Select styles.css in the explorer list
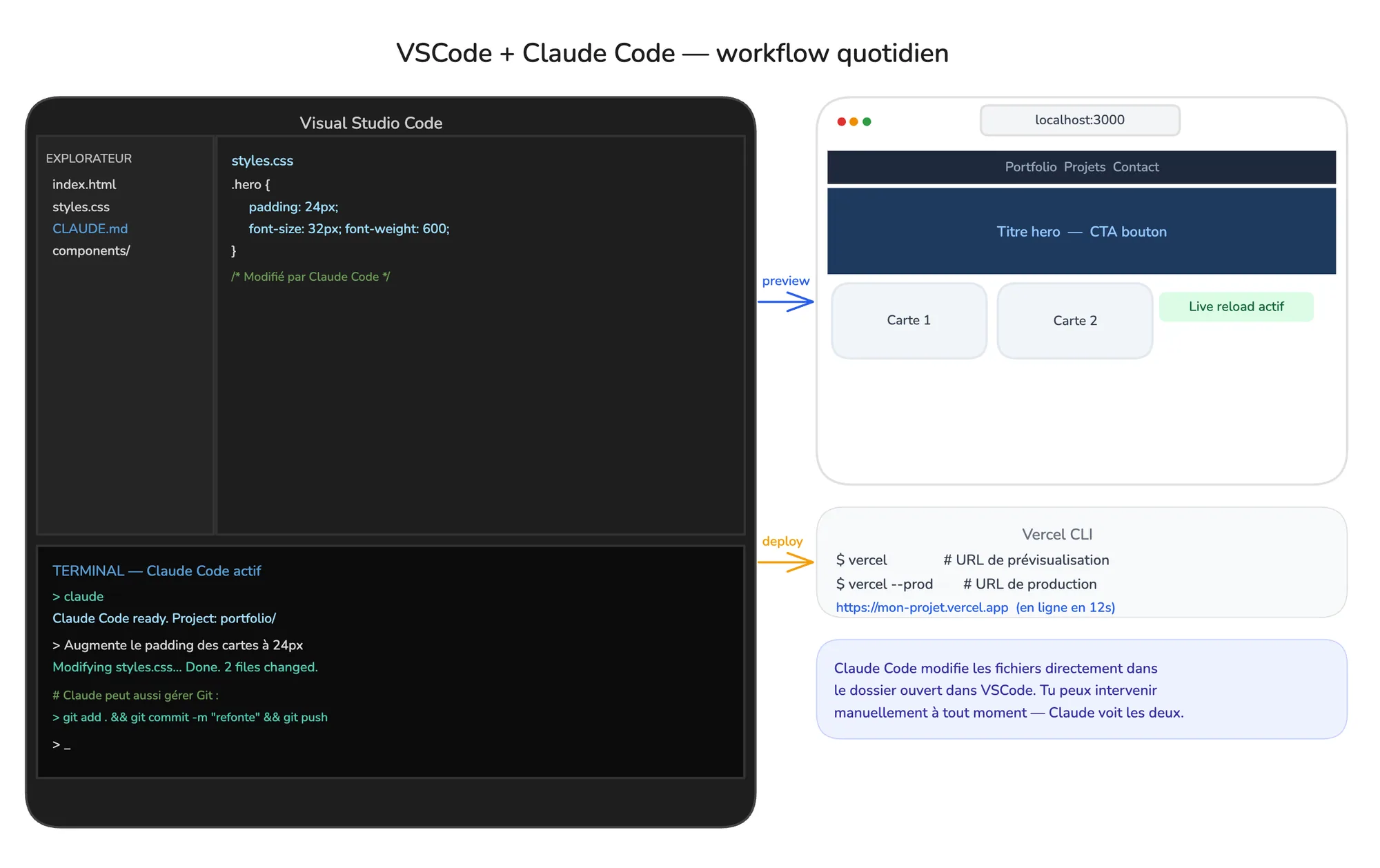The height and width of the screenshot is (868, 1380). coord(81,206)
